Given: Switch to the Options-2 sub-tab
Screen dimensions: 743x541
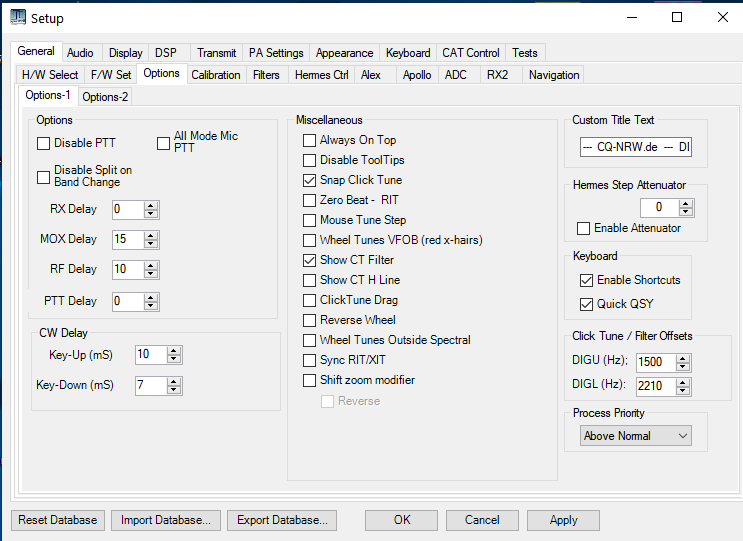Looking at the screenshot, I should pos(105,97).
